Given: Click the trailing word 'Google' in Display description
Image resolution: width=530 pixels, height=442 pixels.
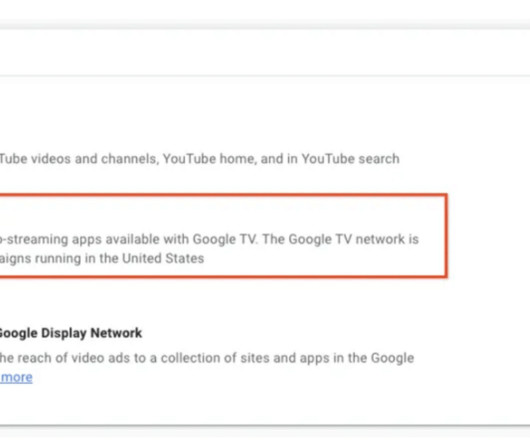Looking at the screenshot, I should click(x=392, y=358).
